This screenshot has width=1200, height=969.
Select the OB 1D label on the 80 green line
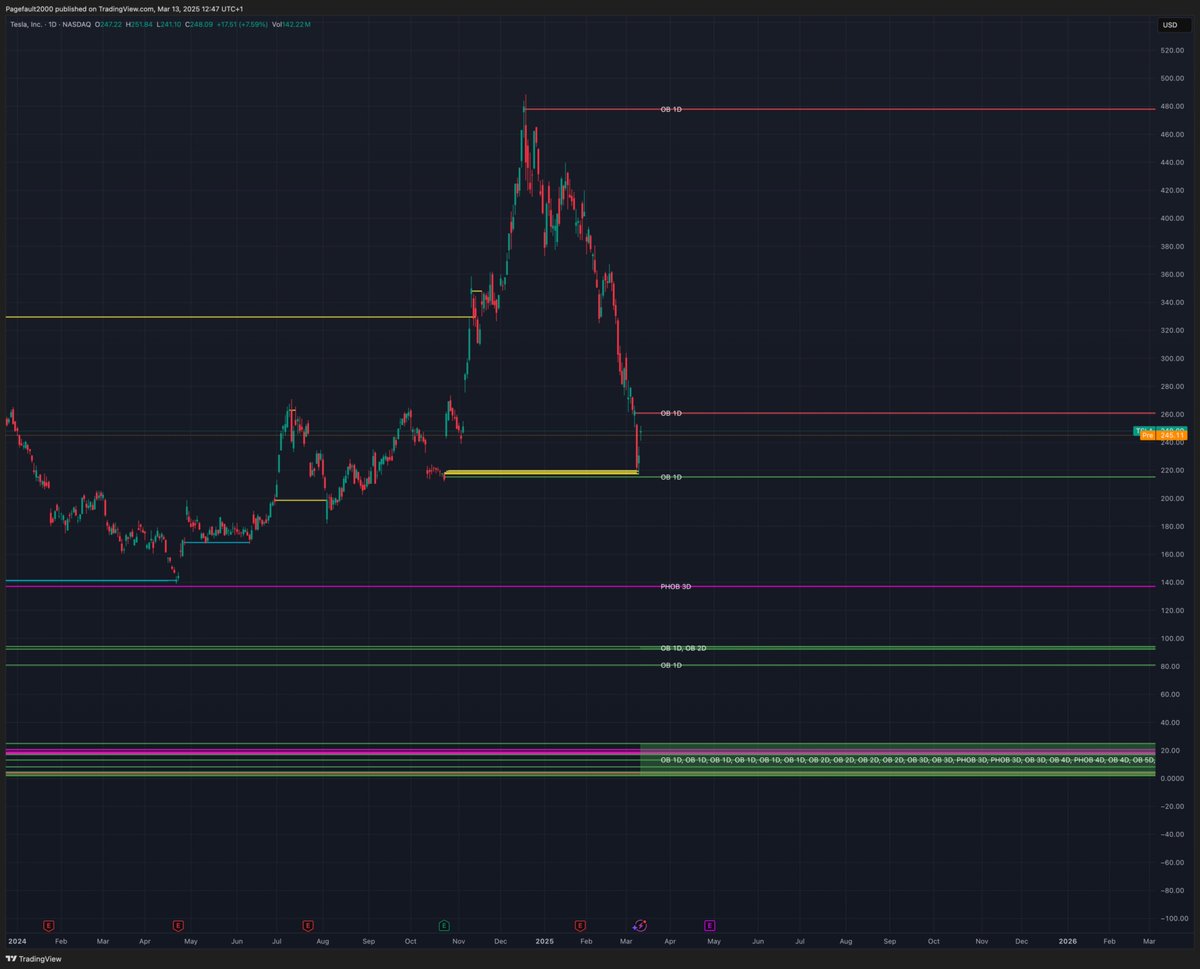point(671,665)
